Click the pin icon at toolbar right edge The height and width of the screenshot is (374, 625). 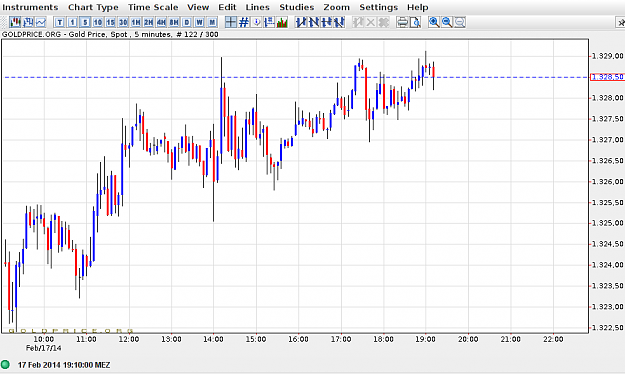tap(620, 23)
